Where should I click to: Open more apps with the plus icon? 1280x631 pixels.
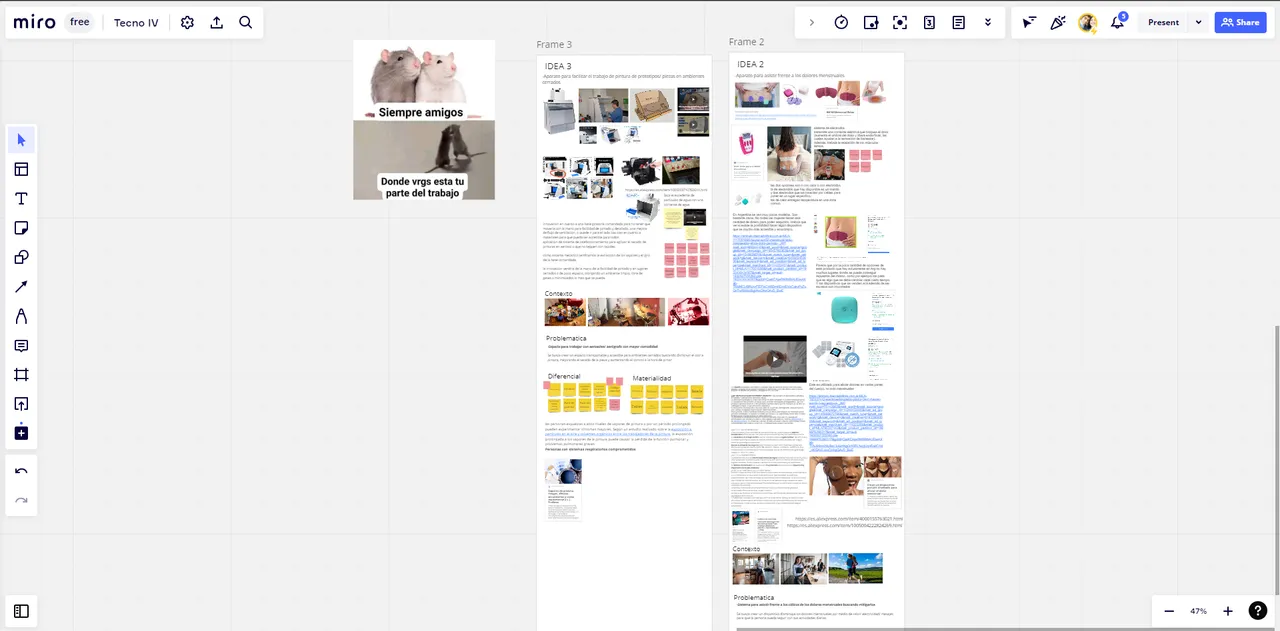click(21, 433)
